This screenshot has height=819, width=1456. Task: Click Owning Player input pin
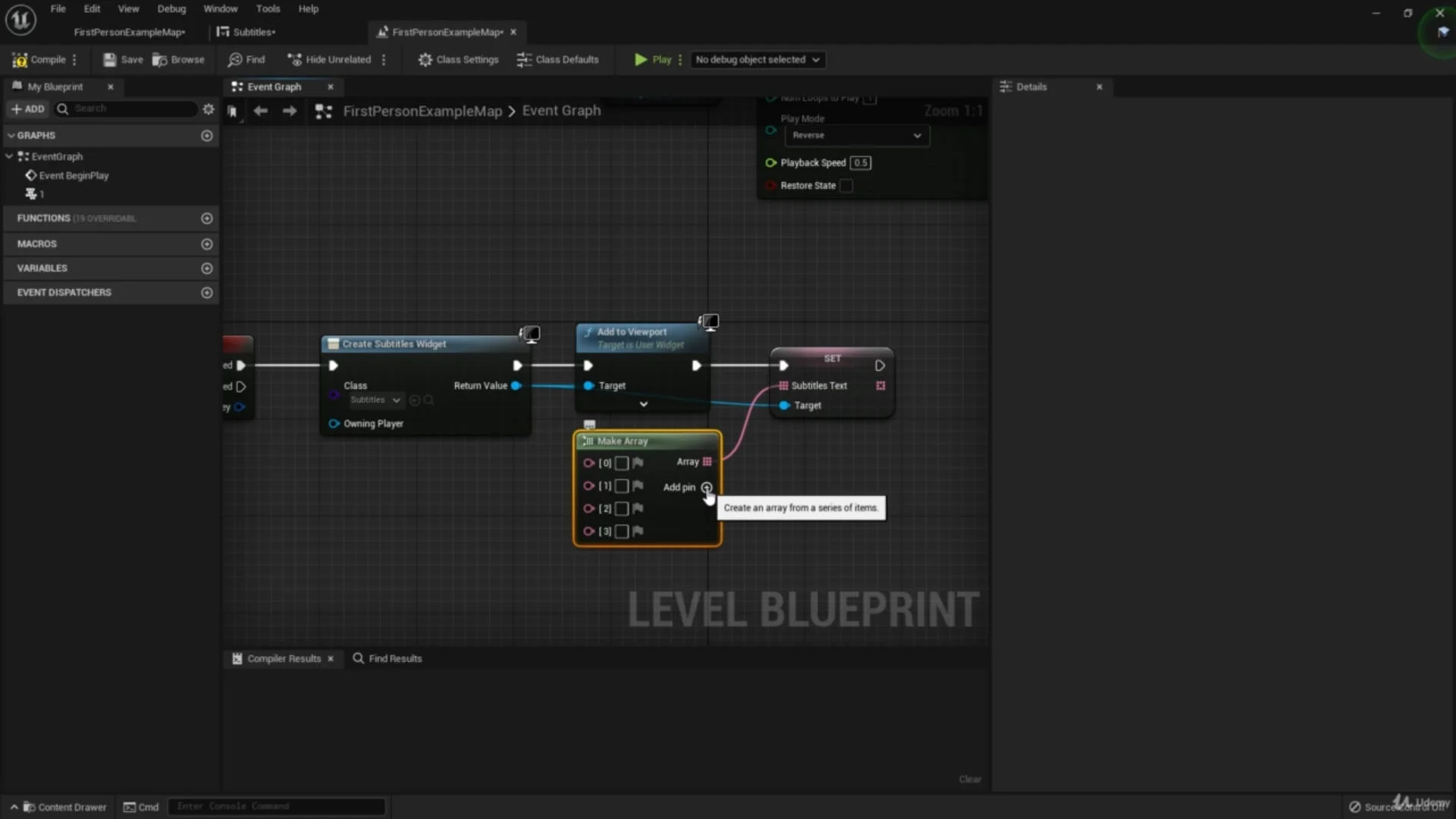(x=334, y=424)
